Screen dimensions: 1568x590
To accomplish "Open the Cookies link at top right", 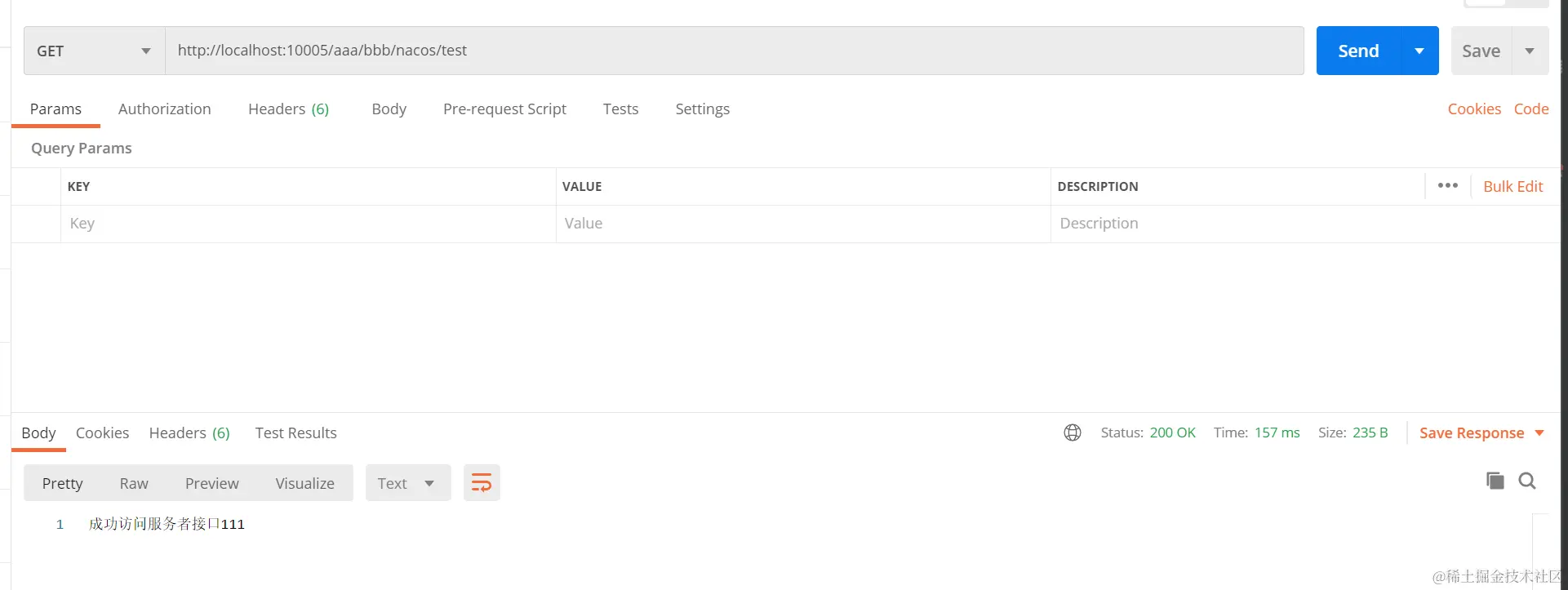I will click(1474, 109).
